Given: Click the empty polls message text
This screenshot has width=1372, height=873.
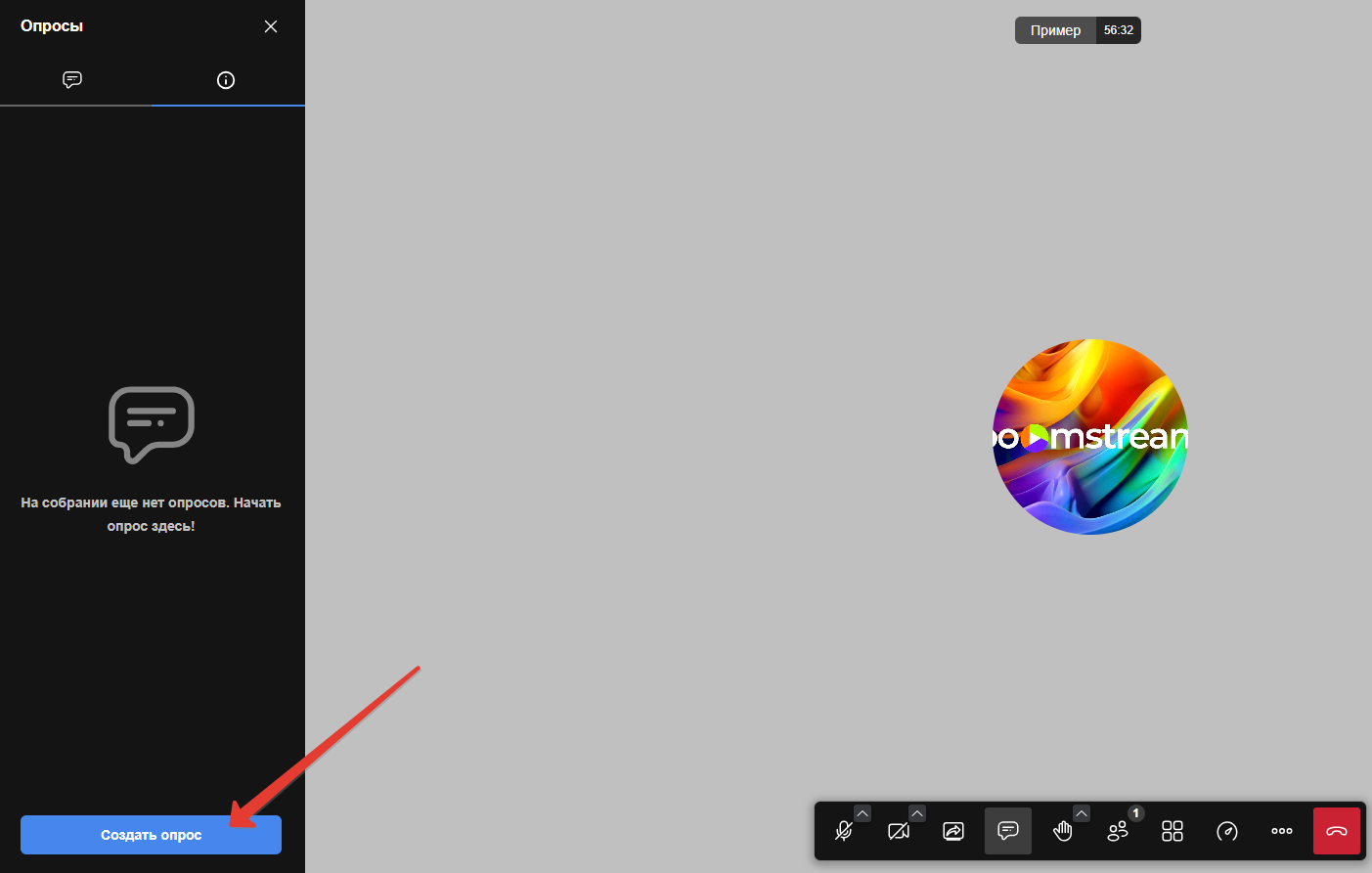Looking at the screenshot, I should (x=151, y=514).
